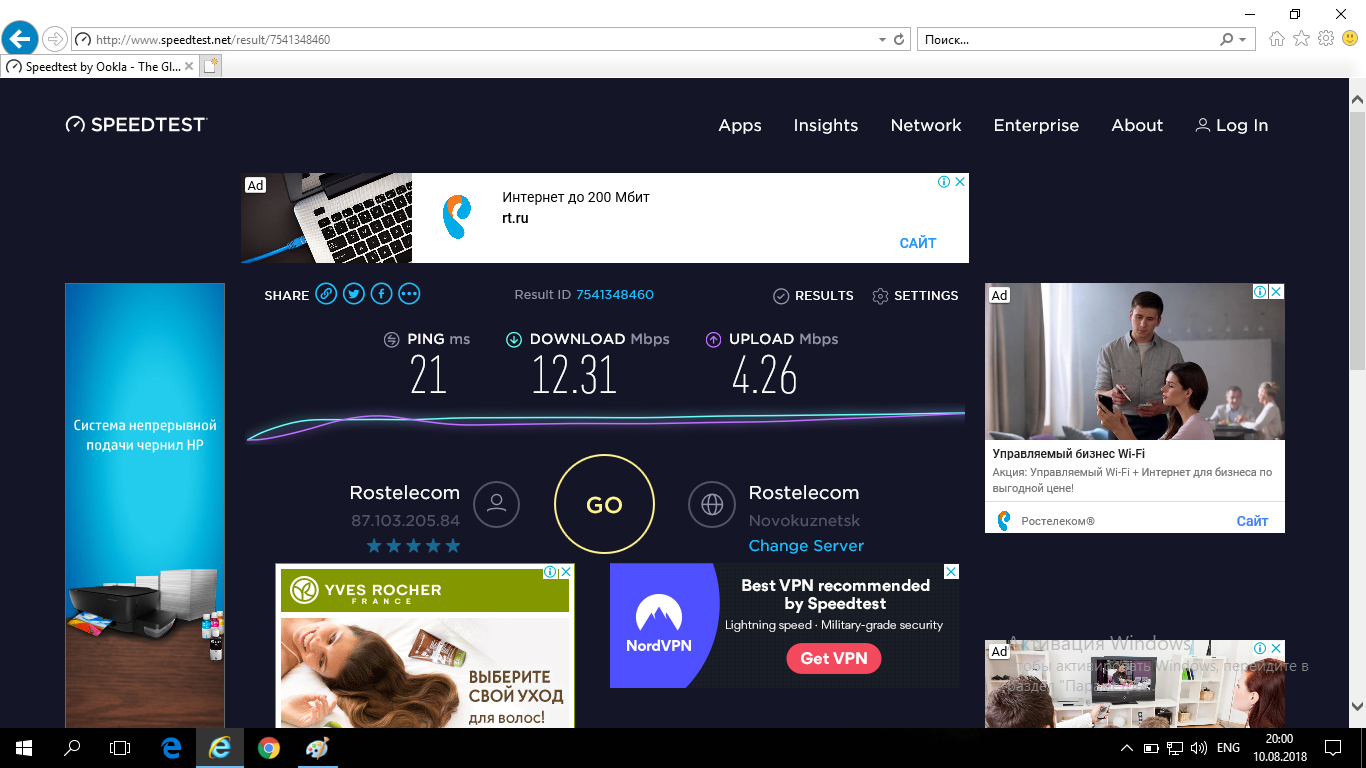Click the HP ink system ad banner
Screen dimensions: 1366x768
[145, 505]
